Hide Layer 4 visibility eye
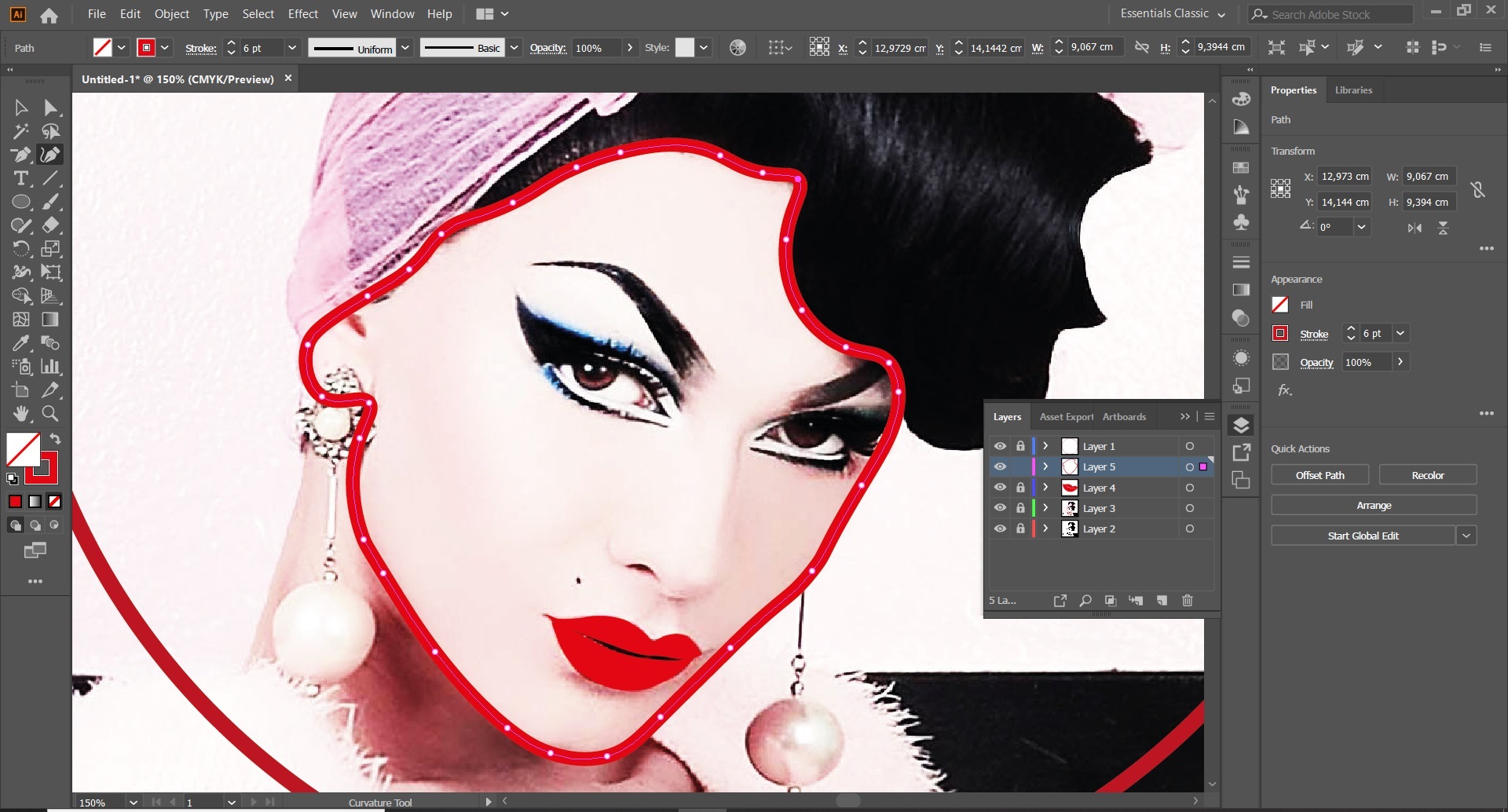 pyautogui.click(x=1000, y=488)
